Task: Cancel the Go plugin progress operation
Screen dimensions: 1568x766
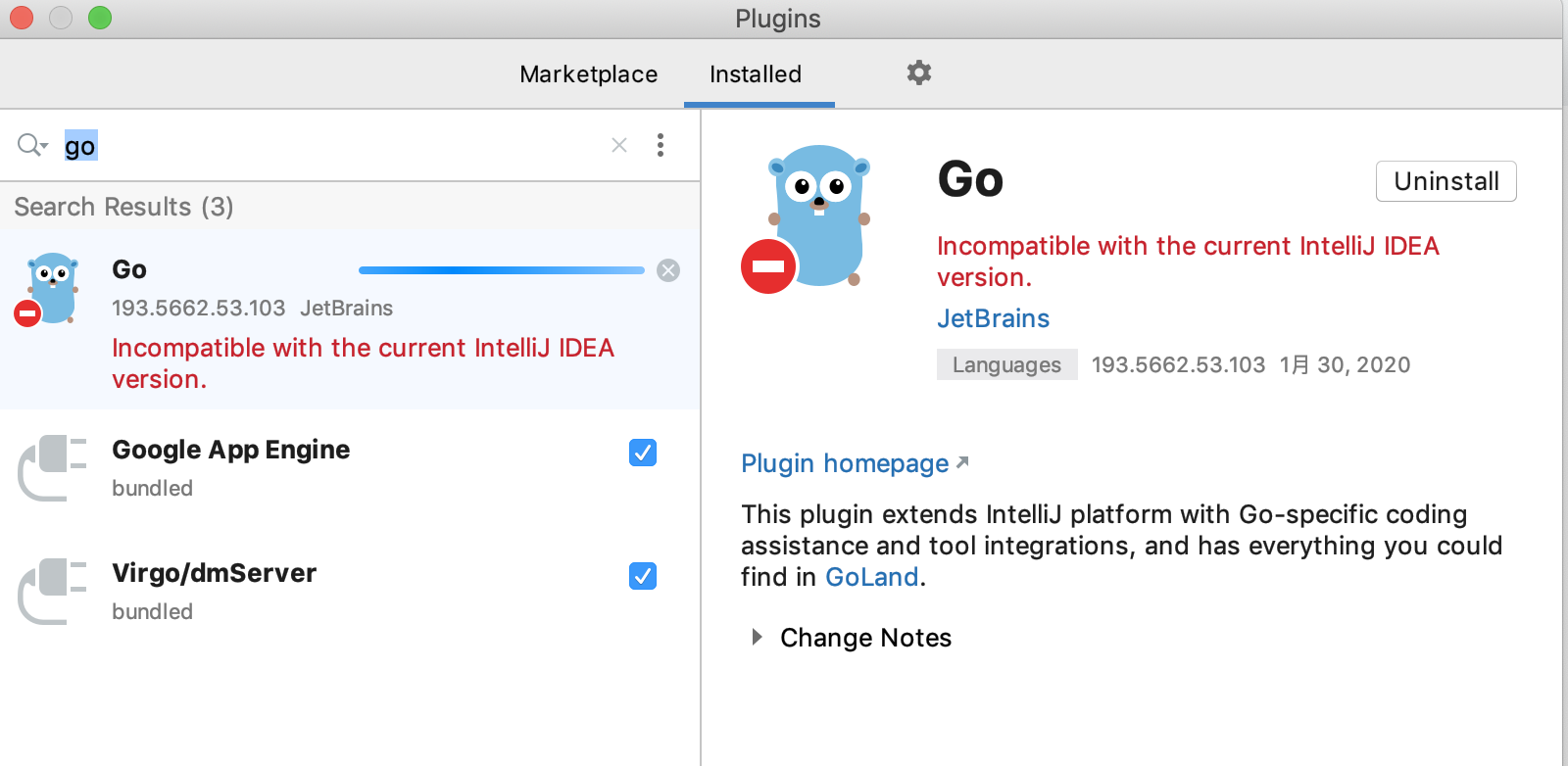Action: [x=668, y=270]
